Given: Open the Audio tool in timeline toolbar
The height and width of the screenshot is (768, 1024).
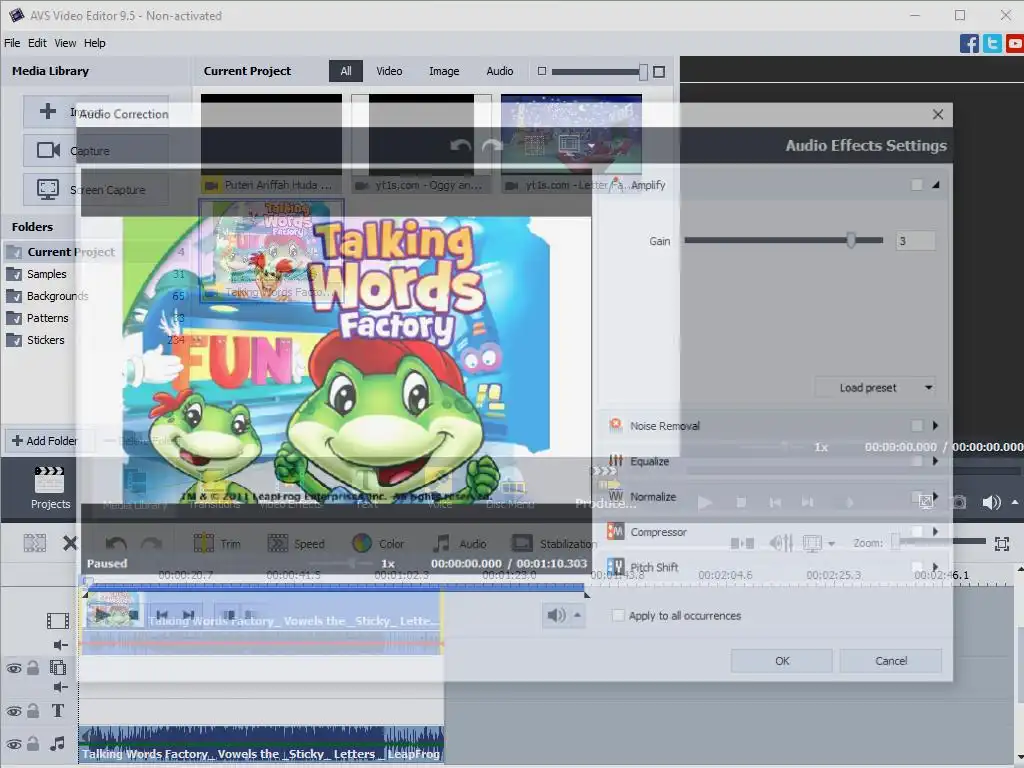Looking at the screenshot, I should (460, 543).
